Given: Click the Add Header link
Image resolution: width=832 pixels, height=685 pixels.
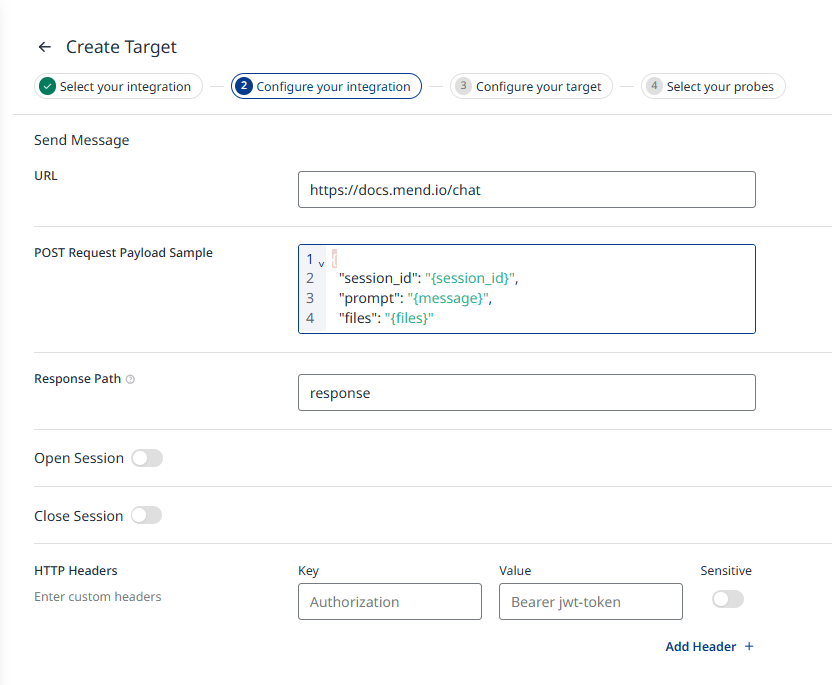Looking at the screenshot, I should click(700, 647).
